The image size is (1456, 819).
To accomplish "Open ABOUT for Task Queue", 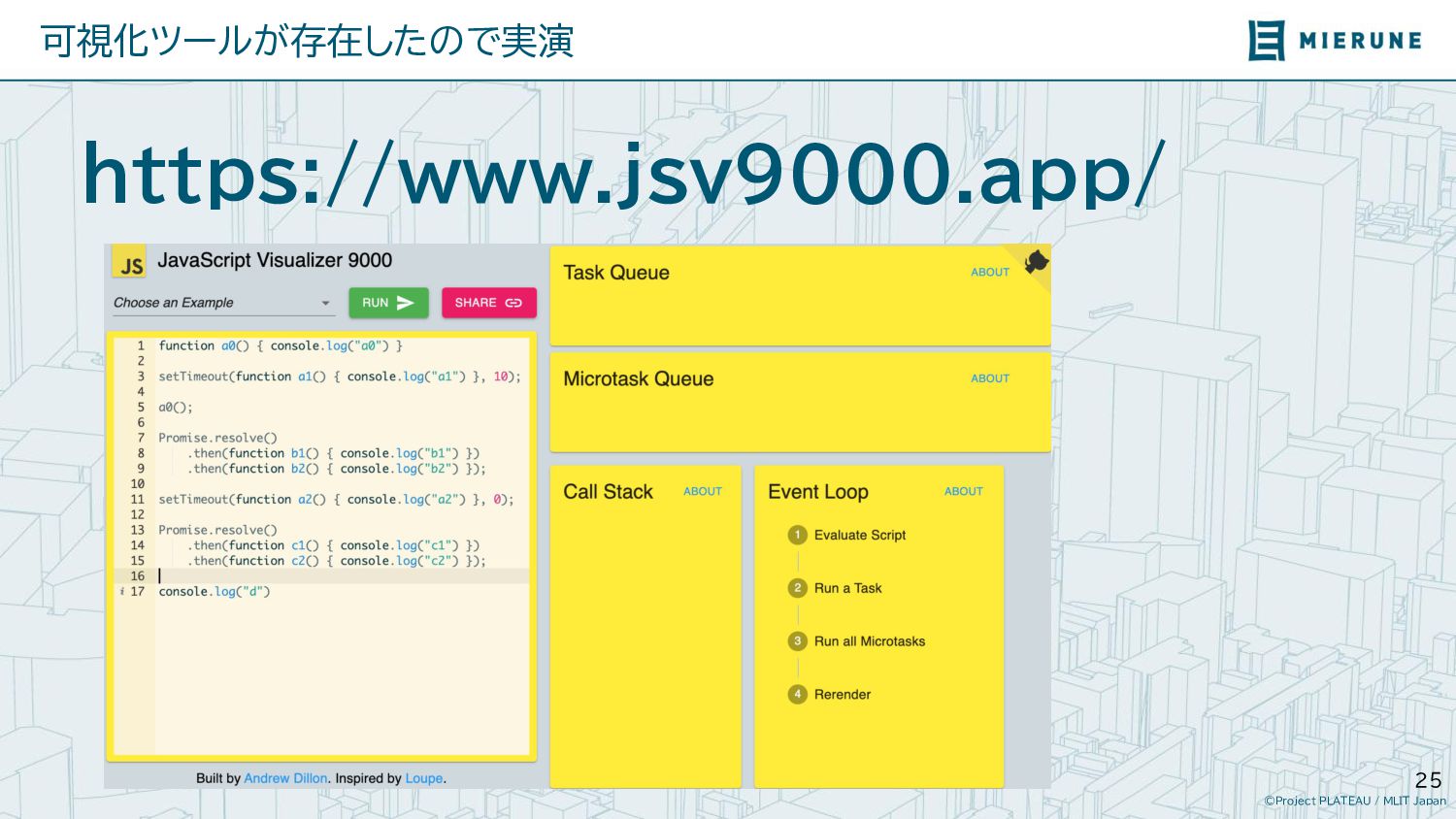I will 990,273.
